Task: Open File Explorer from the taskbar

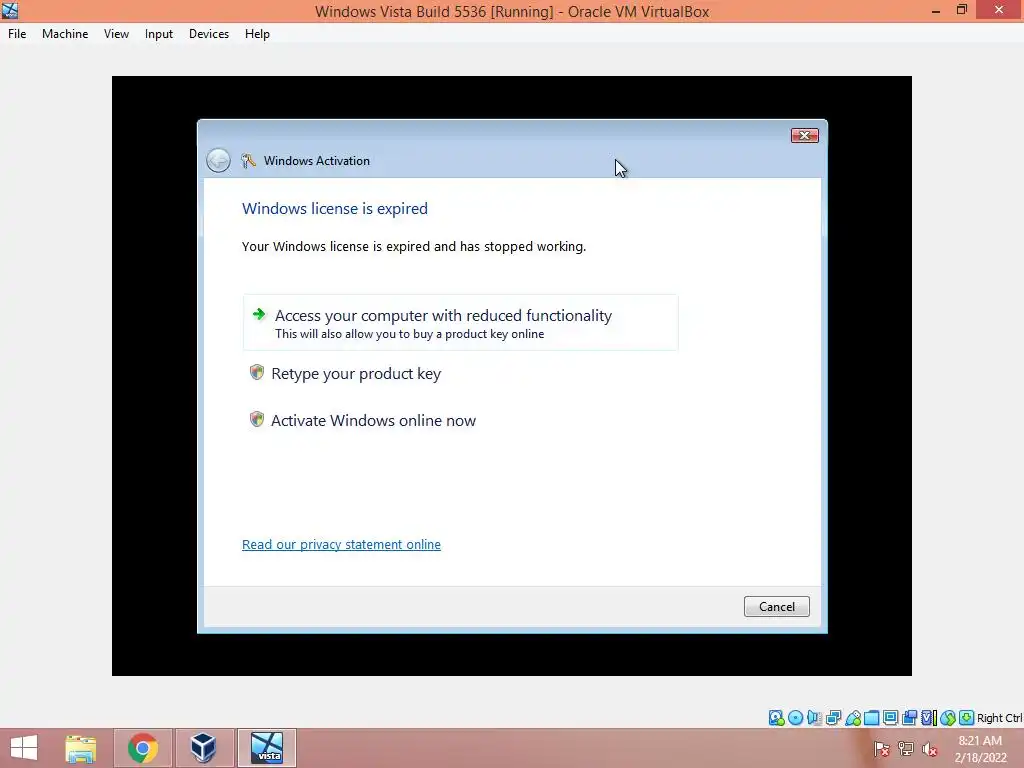Action: point(80,748)
